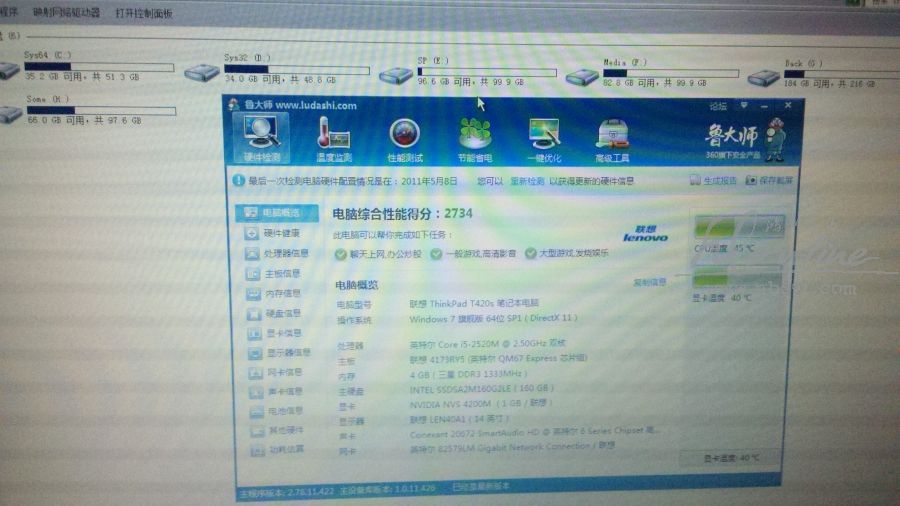Click the 主程序版本 2.78.11.422 status text
900x506 pixels.
[286, 492]
